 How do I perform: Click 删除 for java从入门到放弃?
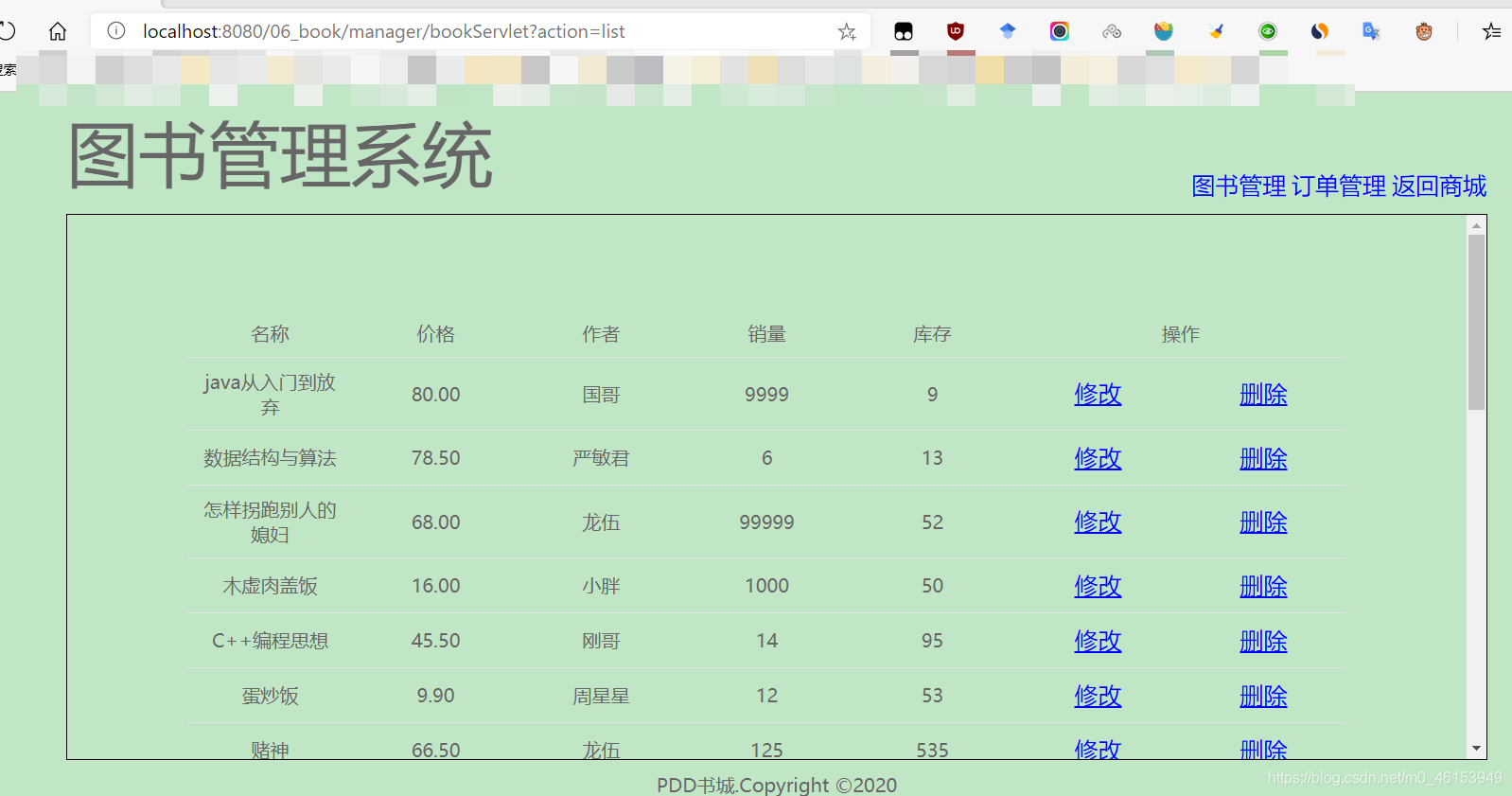point(1264,395)
